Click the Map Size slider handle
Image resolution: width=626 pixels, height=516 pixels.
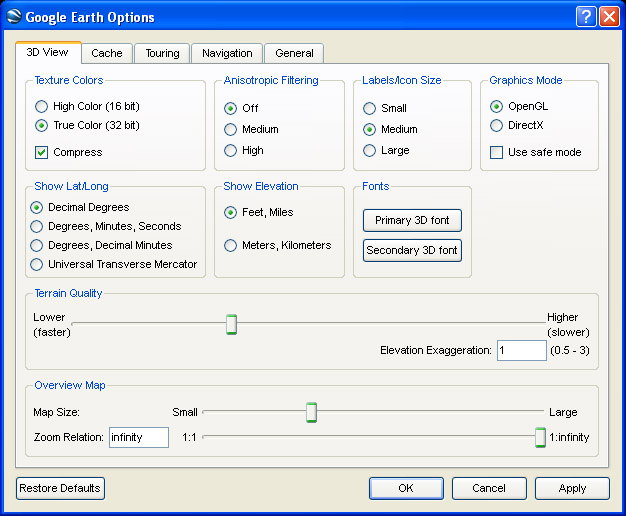(311, 412)
